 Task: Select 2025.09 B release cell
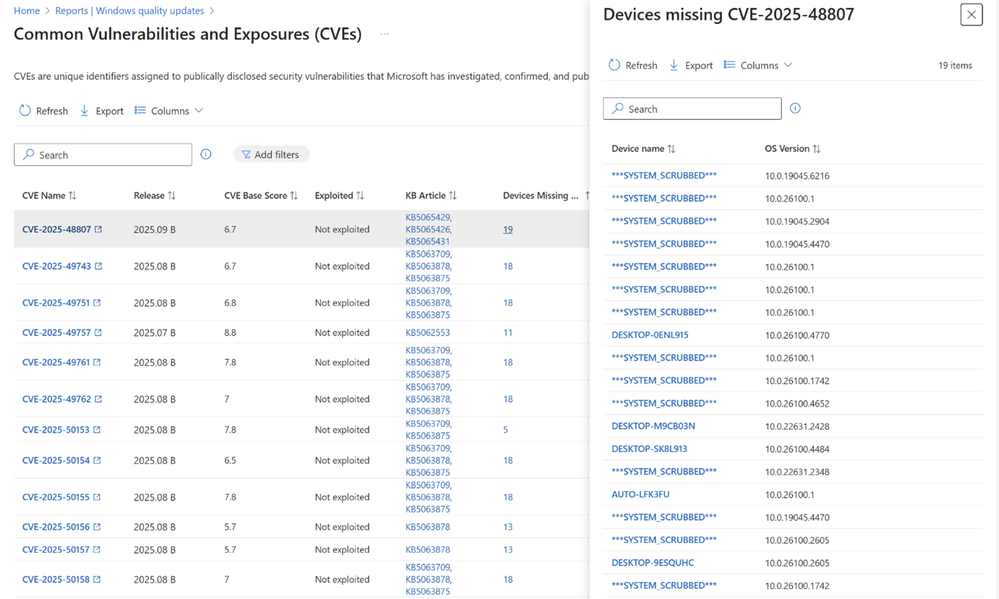click(155, 229)
